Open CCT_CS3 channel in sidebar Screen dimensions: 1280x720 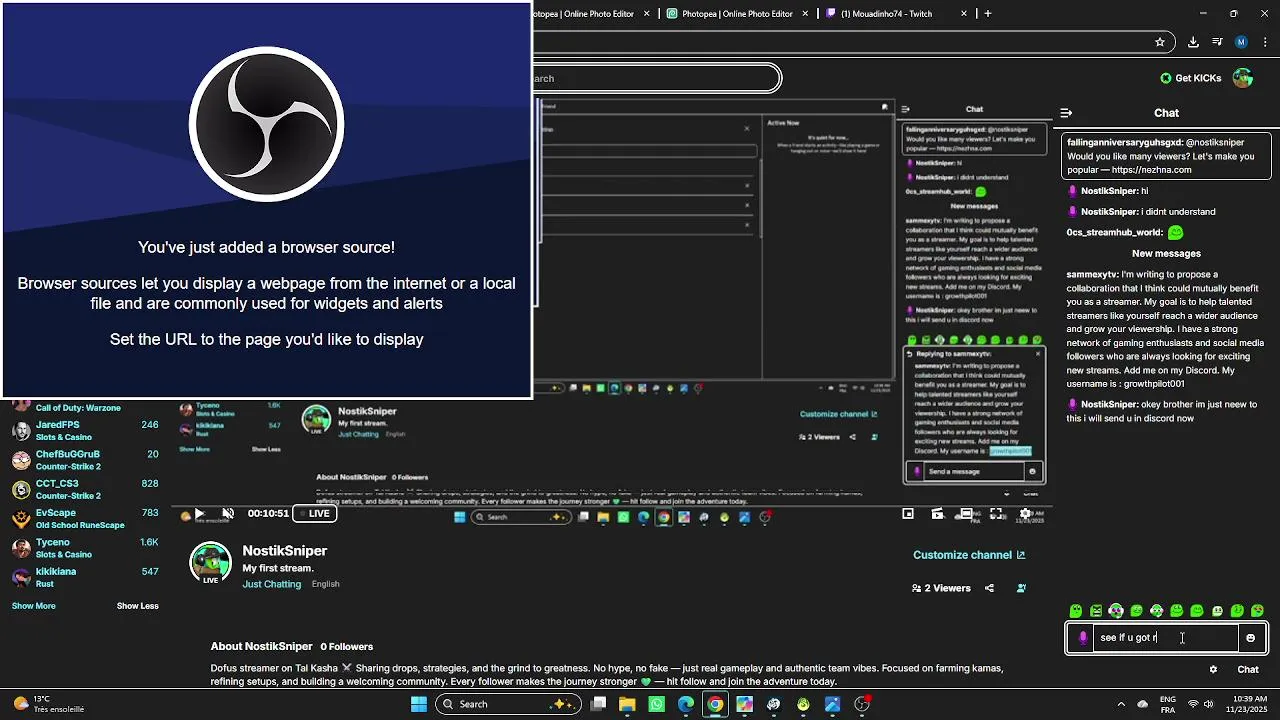pos(85,489)
